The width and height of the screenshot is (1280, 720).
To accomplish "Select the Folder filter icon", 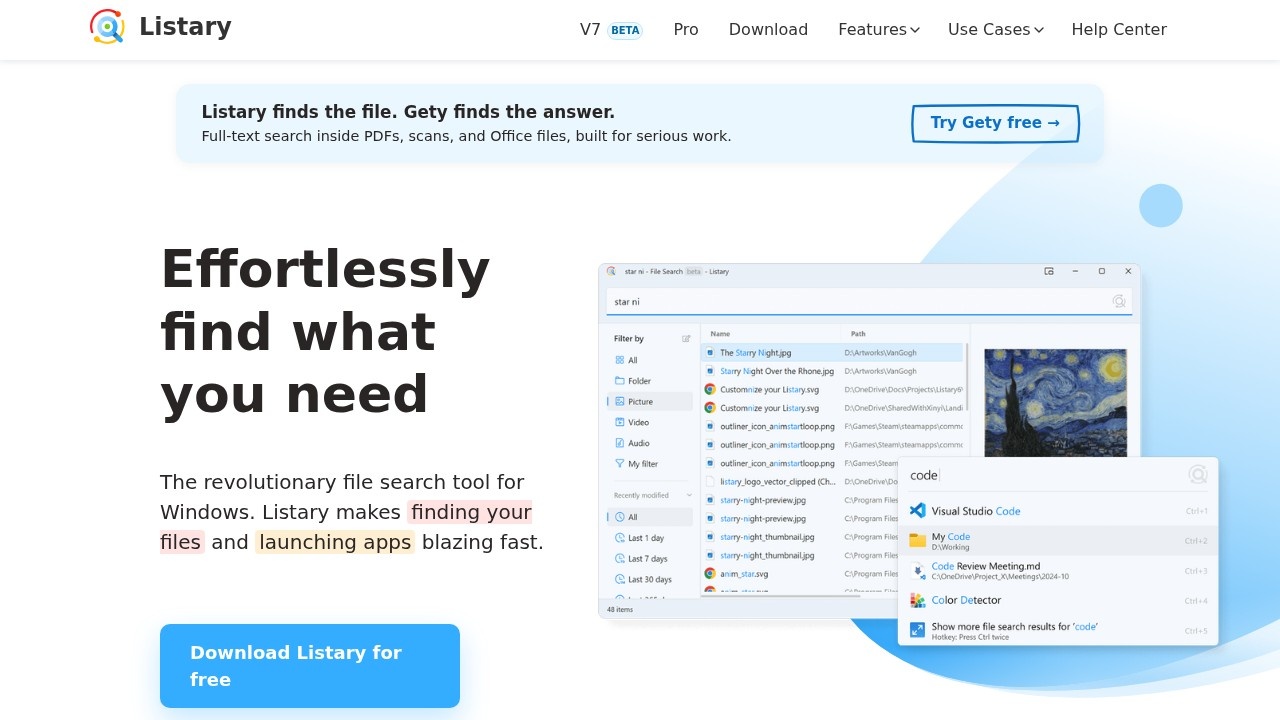I will pyautogui.click(x=620, y=381).
